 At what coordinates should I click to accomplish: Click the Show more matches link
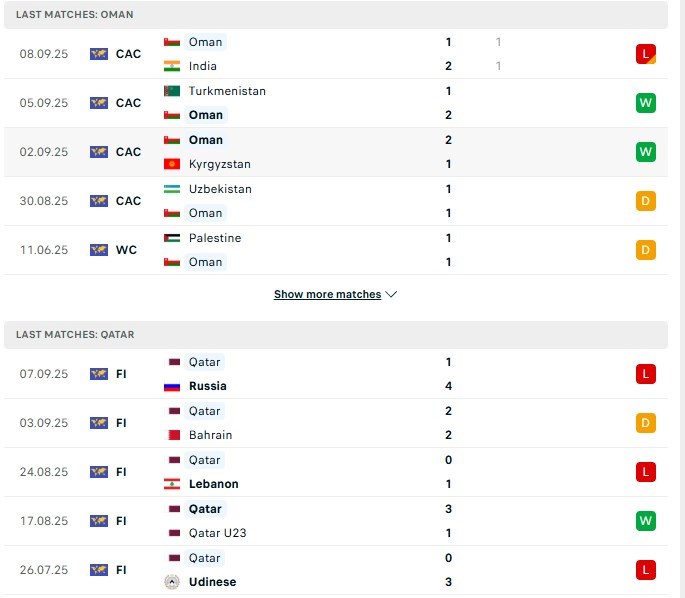coord(327,295)
